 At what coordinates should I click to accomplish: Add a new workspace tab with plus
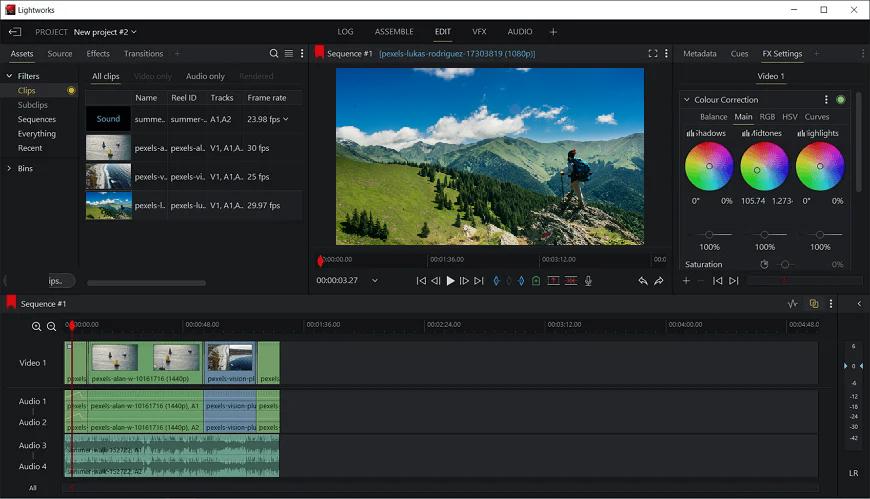[x=553, y=32]
